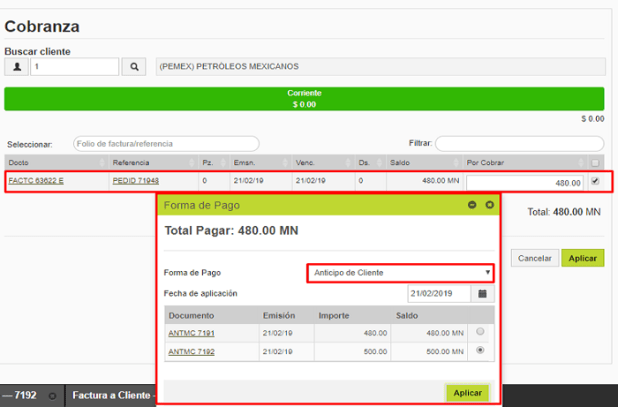Click the magnifier search client button

135,67
